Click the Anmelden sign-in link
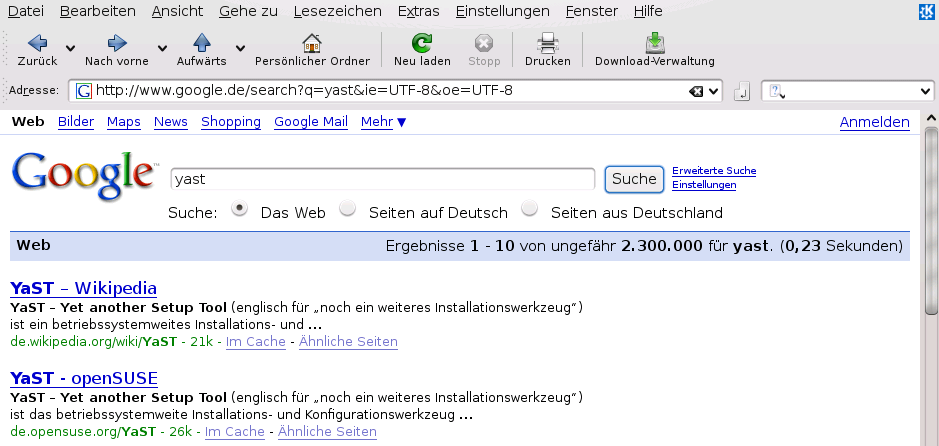Image resolution: width=939 pixels, height=446 pixels. [x=874, y=123]
